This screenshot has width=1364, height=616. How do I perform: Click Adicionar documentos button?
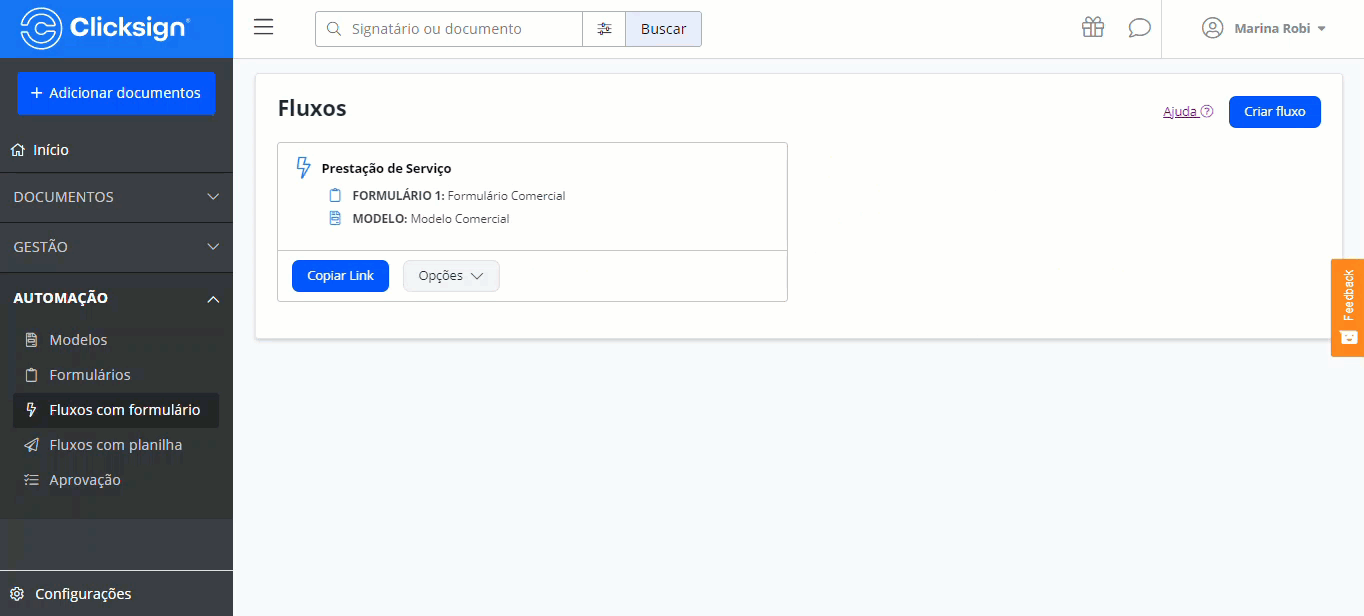116,93
